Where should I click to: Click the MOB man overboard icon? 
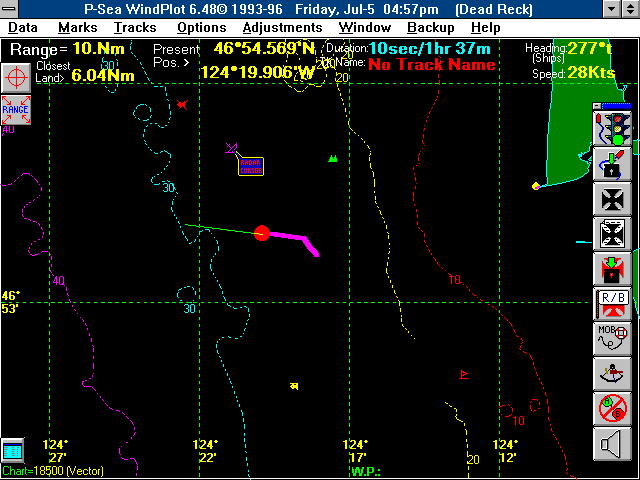[x=612, y=339]
